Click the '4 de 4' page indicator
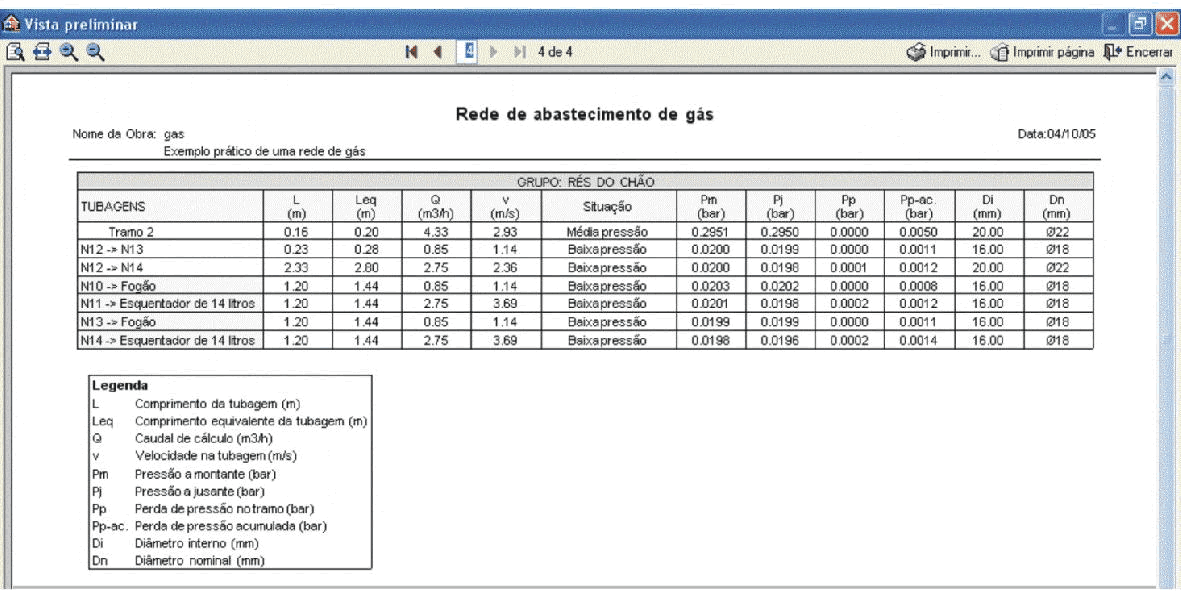Image resolution: width=1181 pixels, height=591 pixels. pos(554,53)
